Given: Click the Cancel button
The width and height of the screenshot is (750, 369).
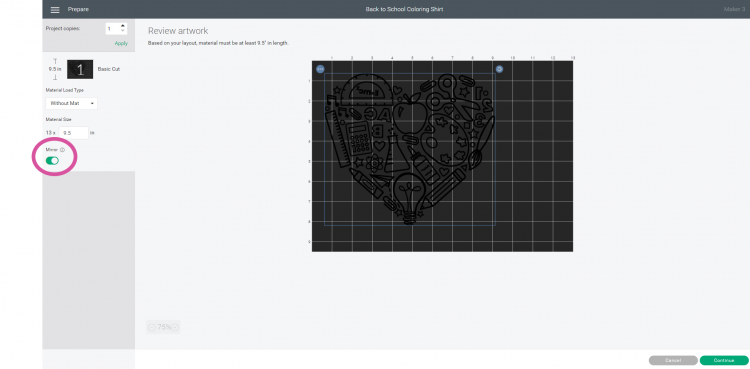Looking at the screenshot, I should click(673, 360).
